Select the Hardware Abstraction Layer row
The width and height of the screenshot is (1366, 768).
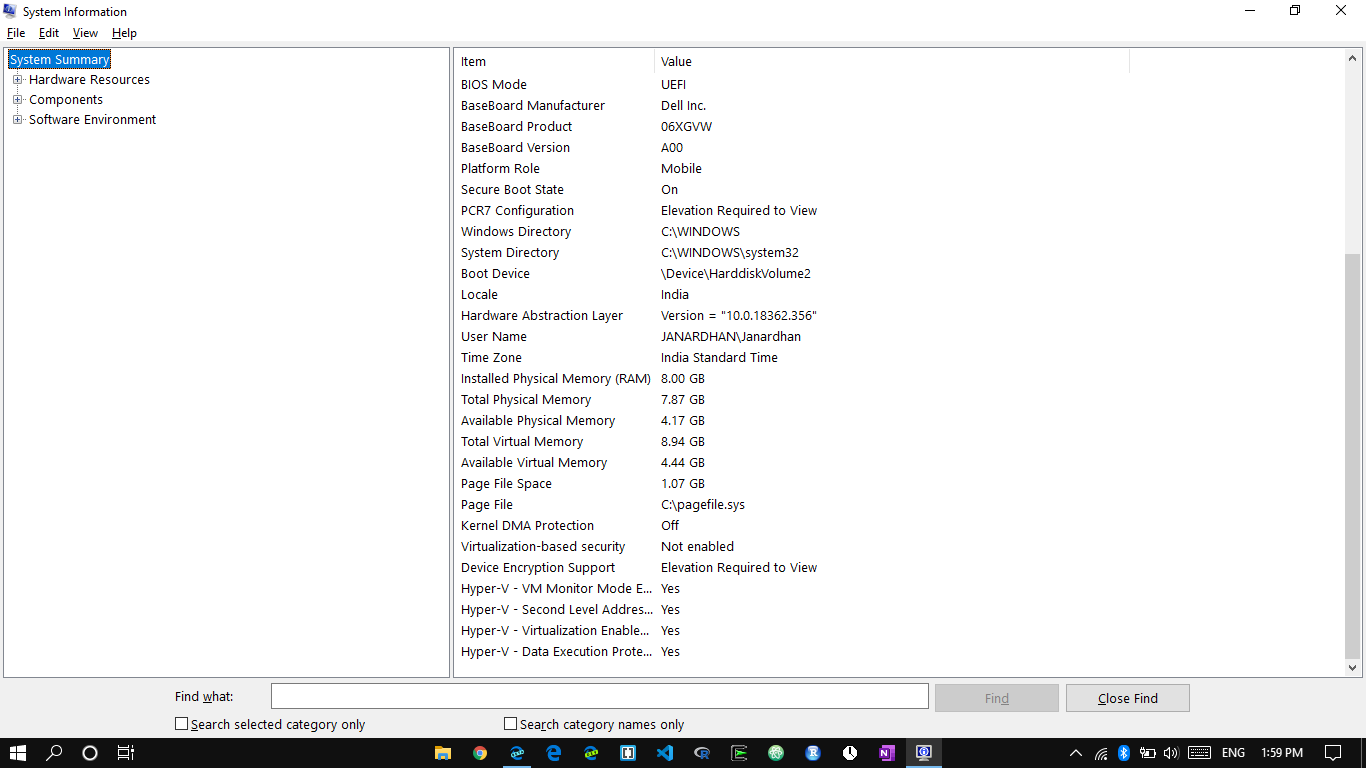click(792, 316)
